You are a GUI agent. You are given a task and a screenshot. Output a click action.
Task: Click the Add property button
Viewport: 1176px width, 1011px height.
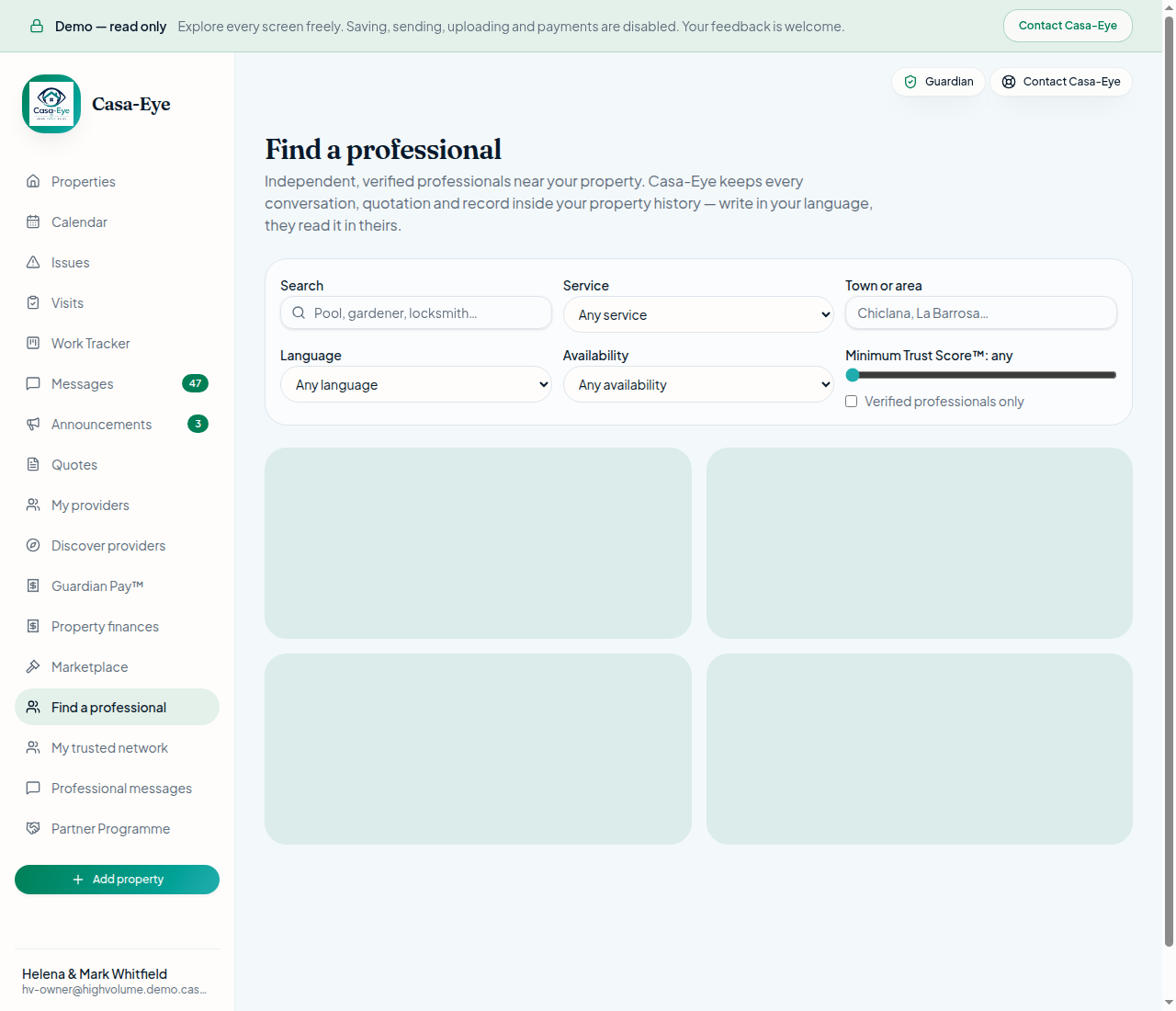click(x=117, y=880)
